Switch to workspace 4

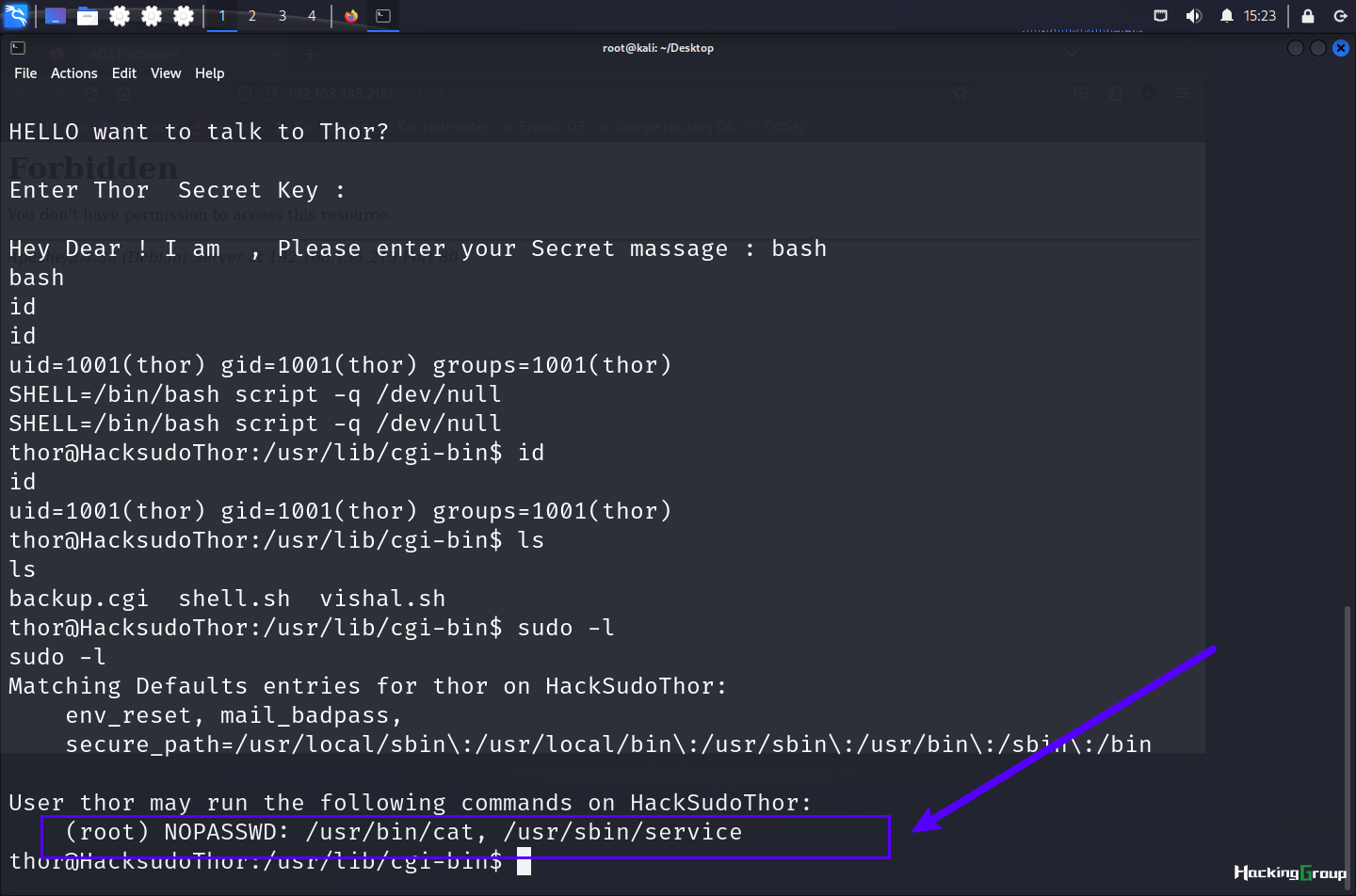pos(312,16)
